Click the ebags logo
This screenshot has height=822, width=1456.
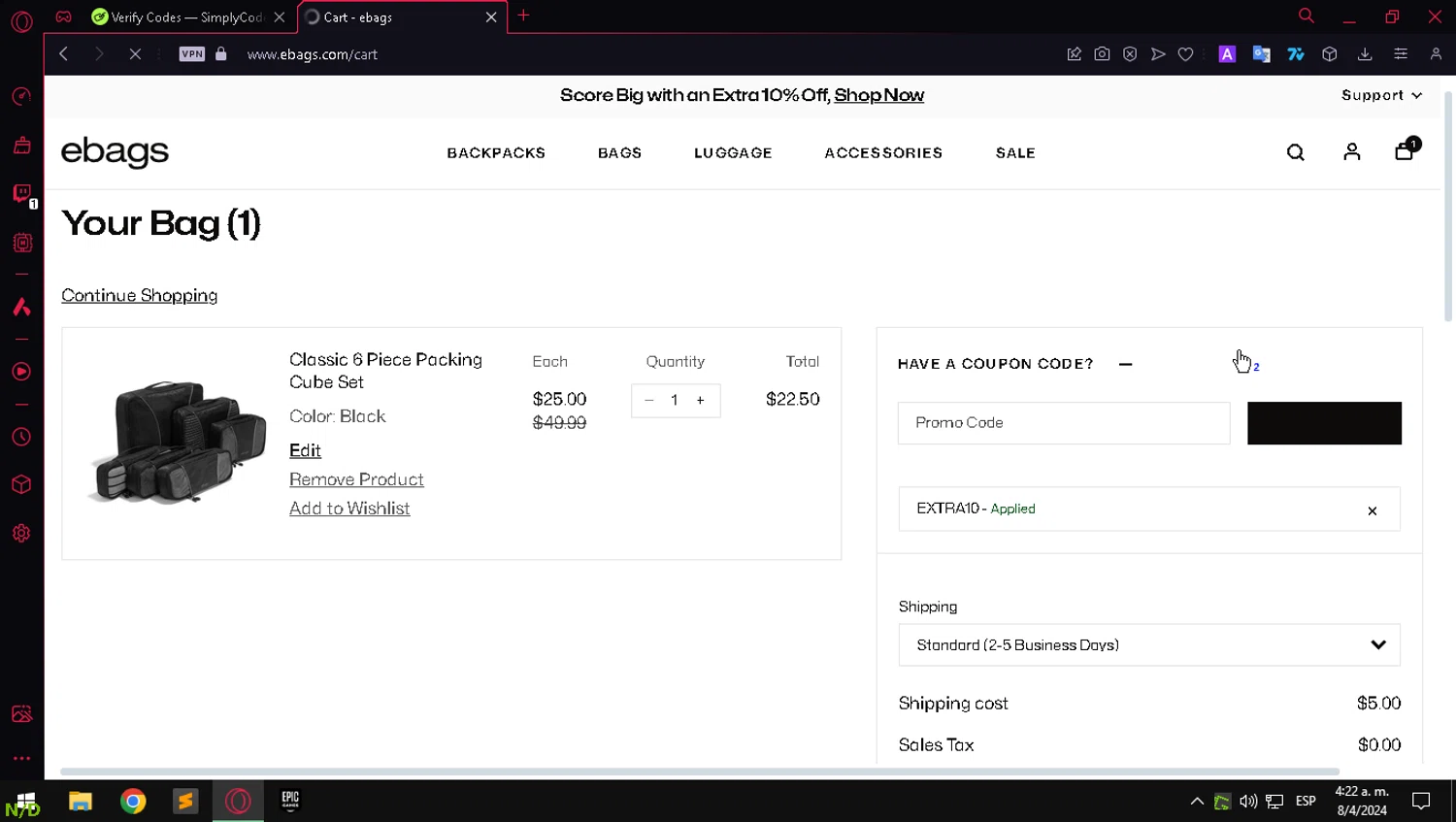(x=115, y=152)
